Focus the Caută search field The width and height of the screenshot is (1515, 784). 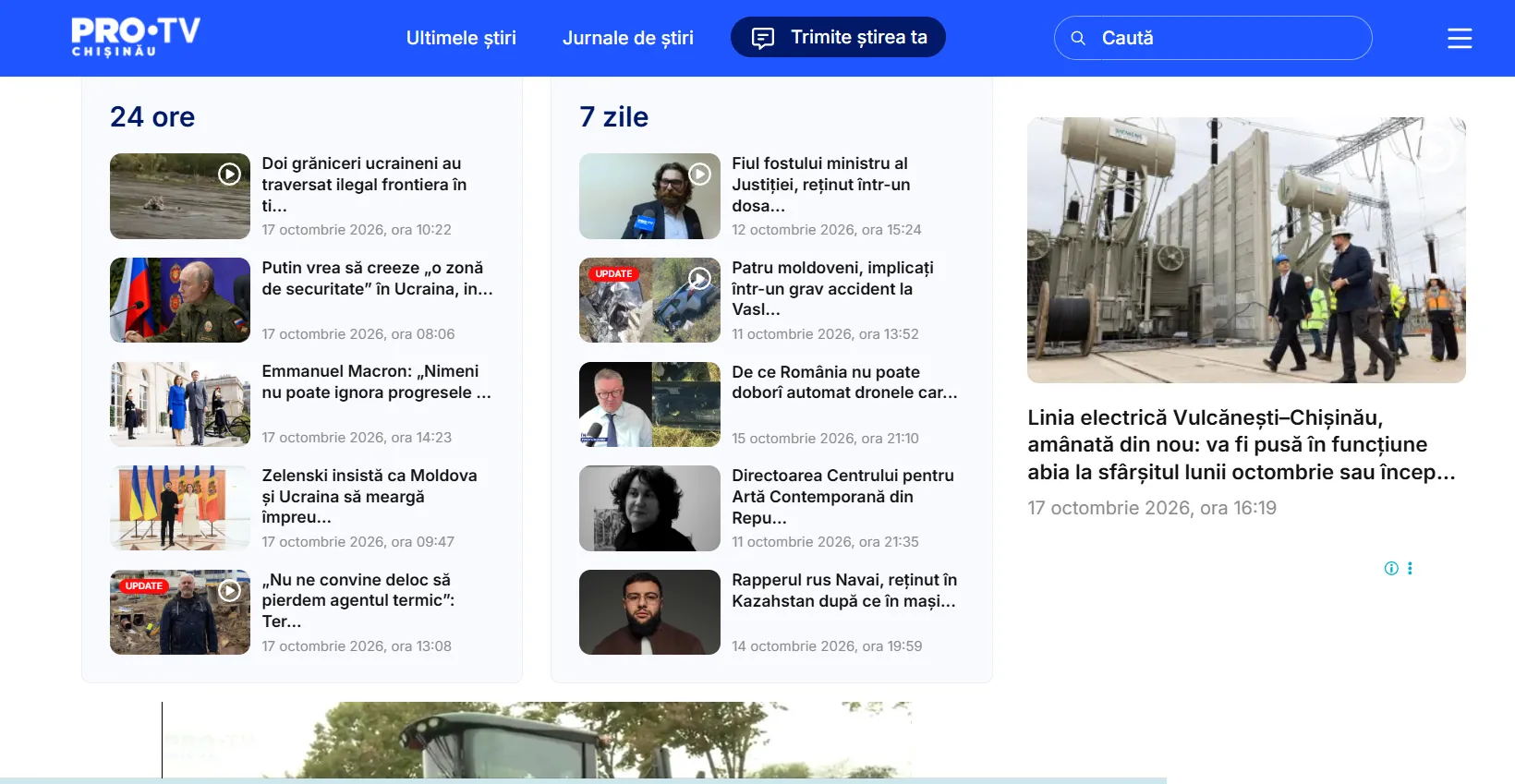[1213, 38]
